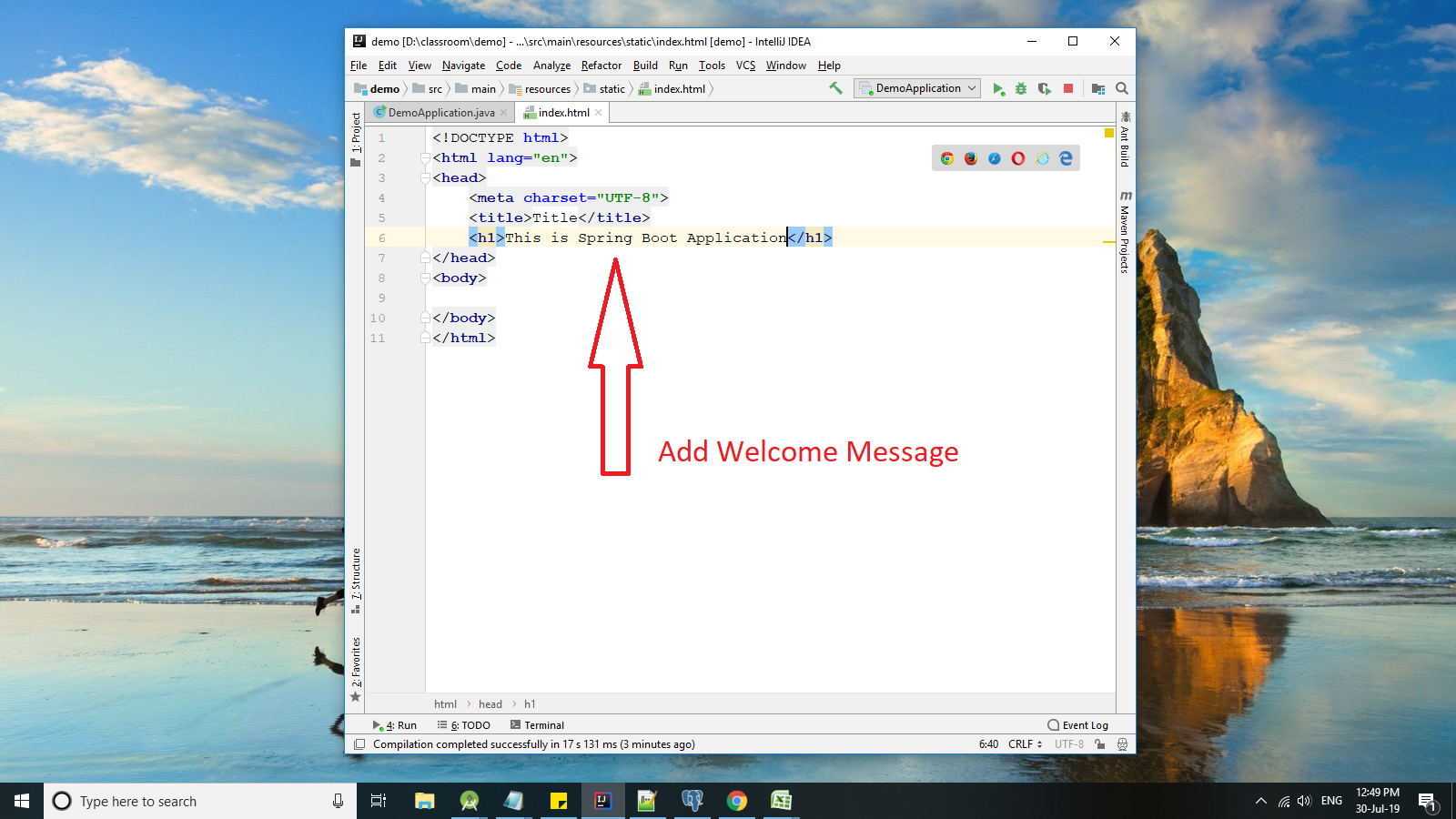Click the demo breadcrumb in navigation bar
The height and width of the screenshot is (819, 1456).
pos(377,89)
